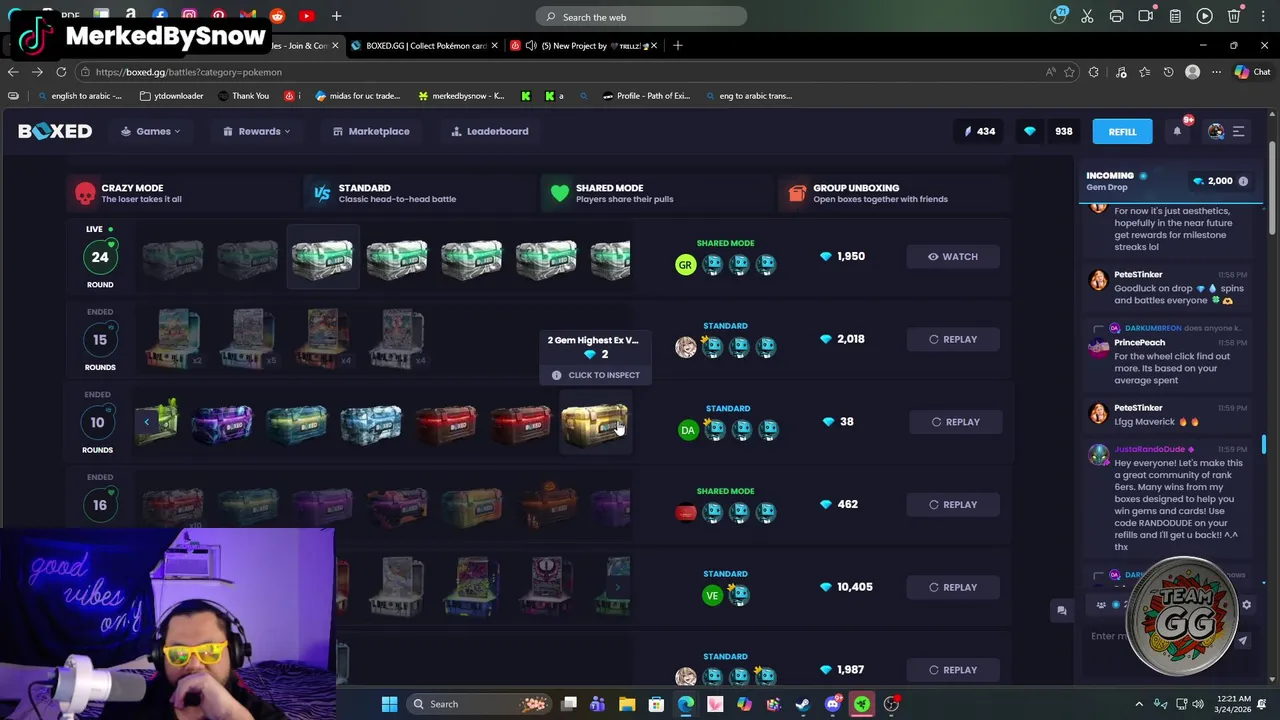Viewport: 1280px width, 720px height.
Task: Replay the 462 gem battle
Action: pos(952,505)
